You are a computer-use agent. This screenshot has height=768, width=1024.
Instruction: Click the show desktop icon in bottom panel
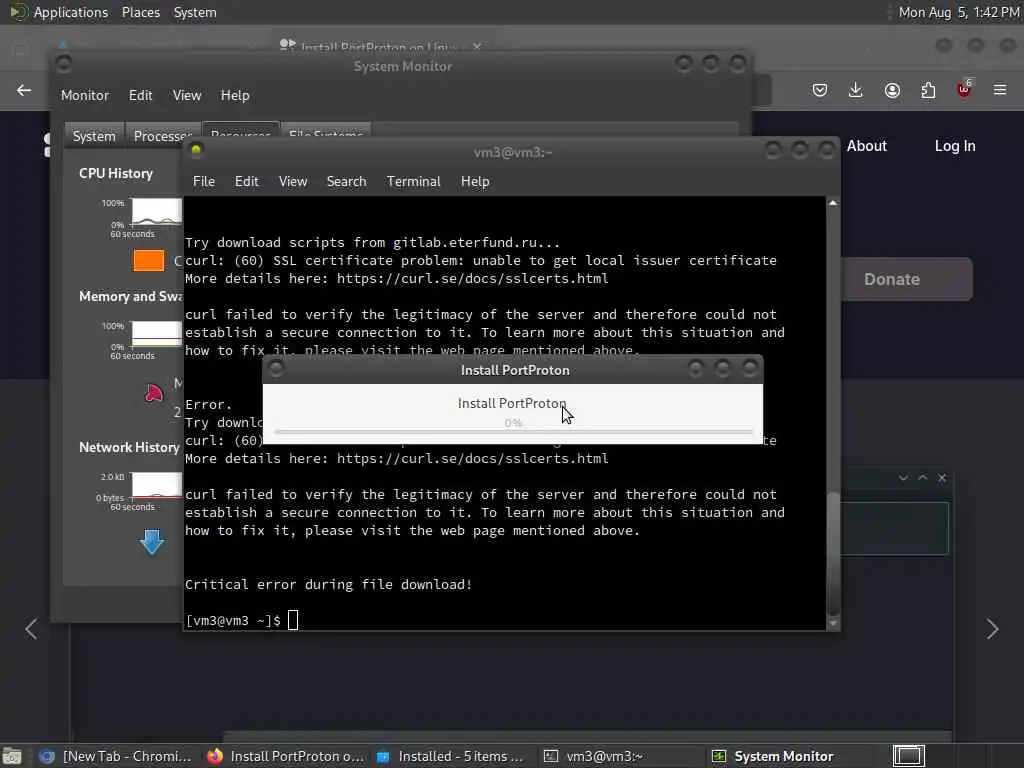12,756
